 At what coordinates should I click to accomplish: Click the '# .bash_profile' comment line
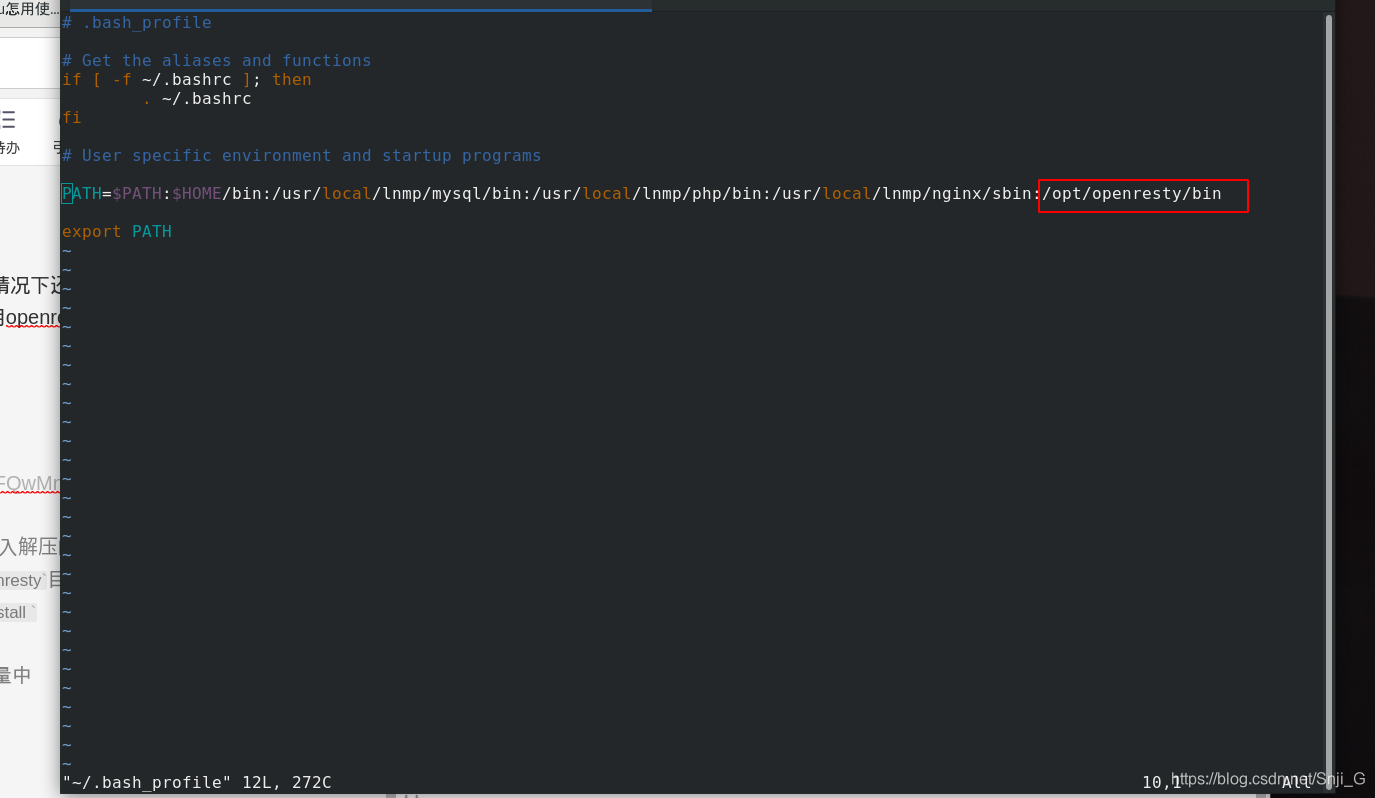point(137,22)
